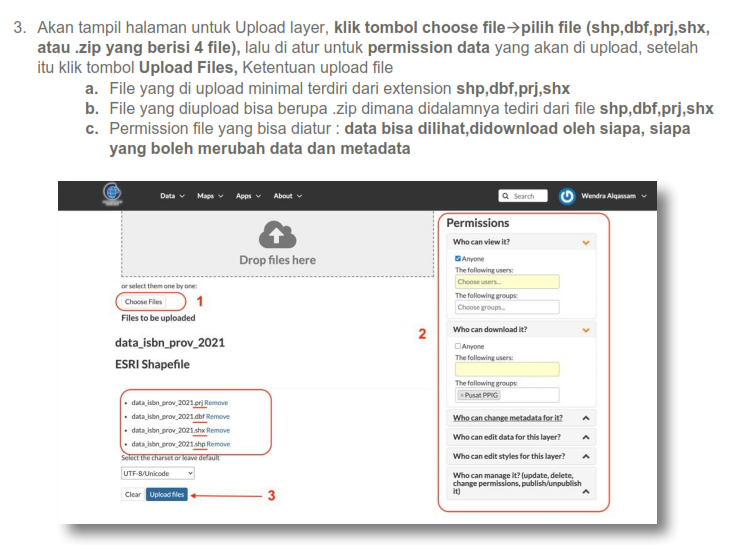
Task: Click the search magnifier icon
Action: pyautogui.click(x=507, y=196)
